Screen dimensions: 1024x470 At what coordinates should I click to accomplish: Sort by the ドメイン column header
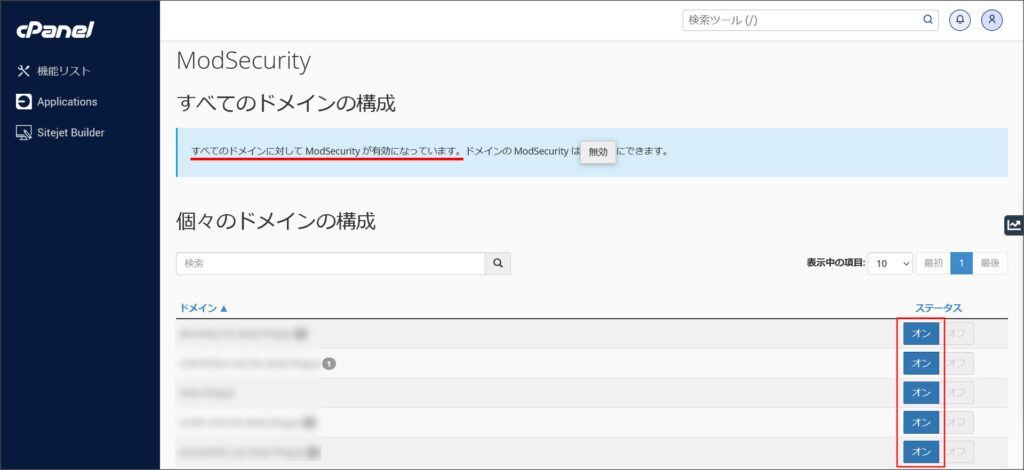203,308
